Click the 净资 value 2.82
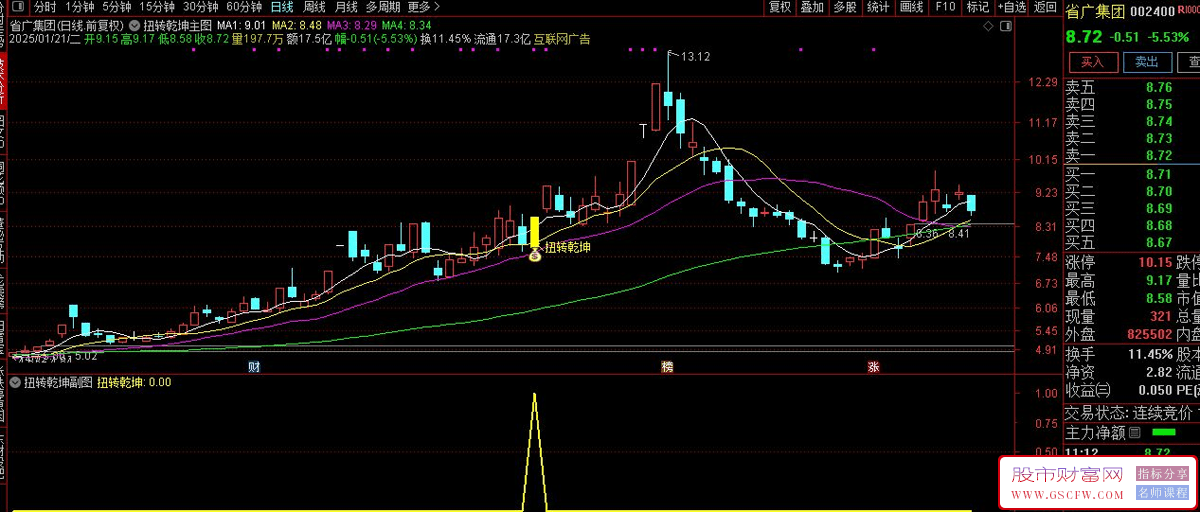Viewport: 1200px width, 512px height. click(1159, 373)
